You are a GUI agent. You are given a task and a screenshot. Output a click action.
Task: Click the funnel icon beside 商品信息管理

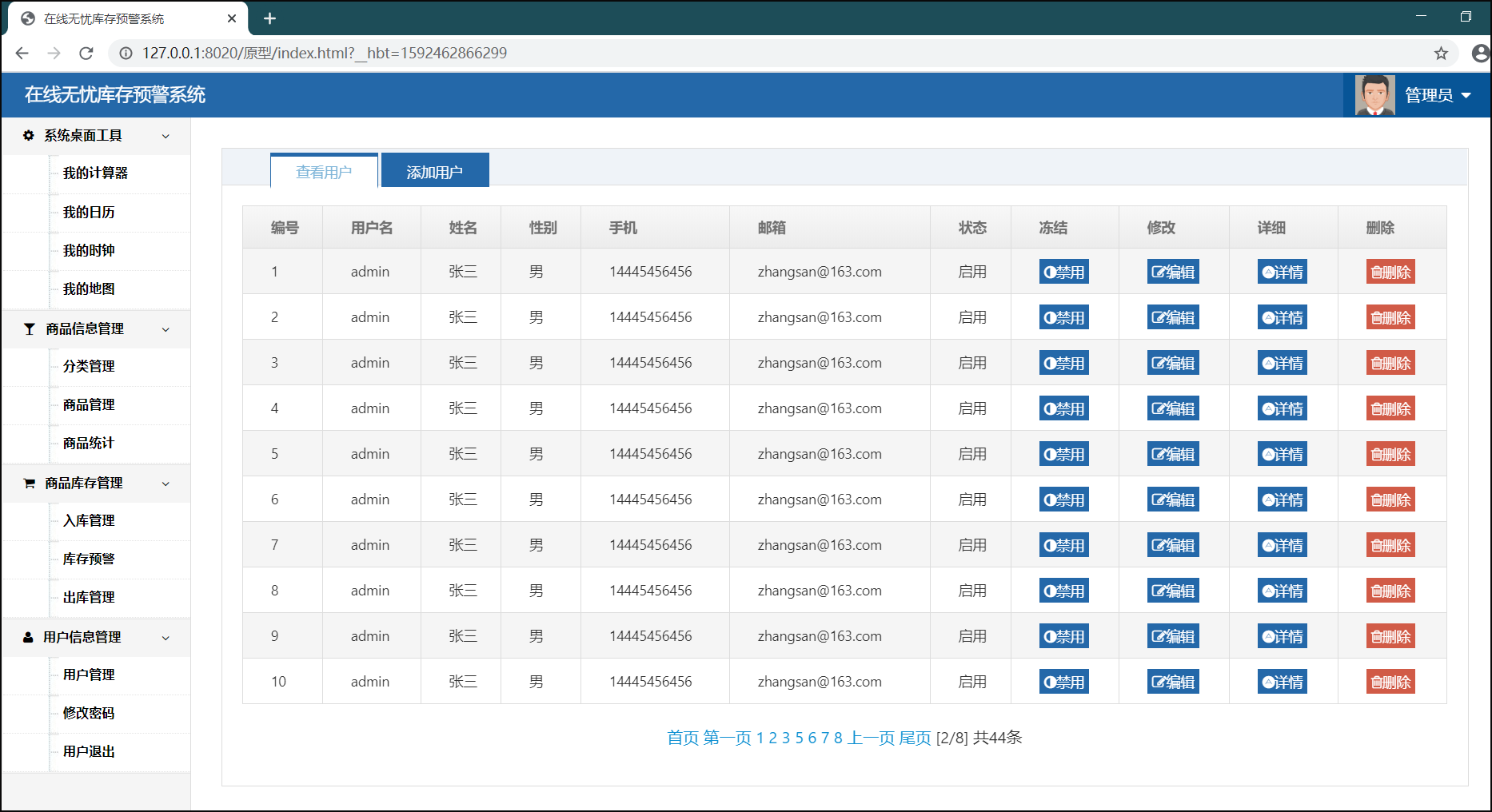tap(29, 328)
